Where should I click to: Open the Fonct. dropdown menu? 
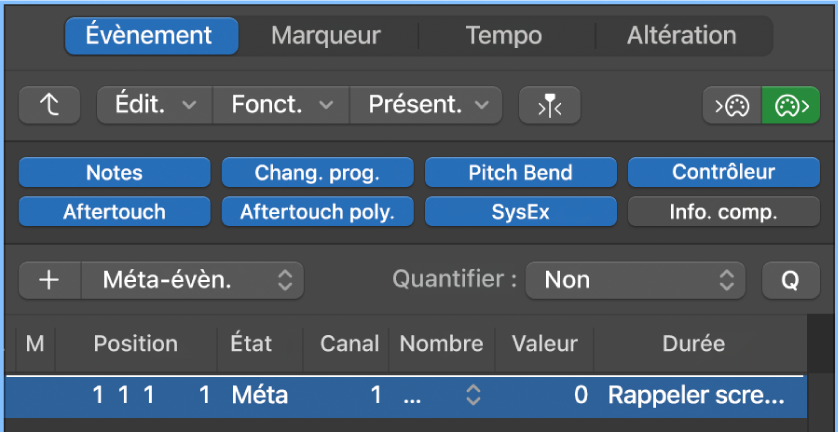point(281,104)
